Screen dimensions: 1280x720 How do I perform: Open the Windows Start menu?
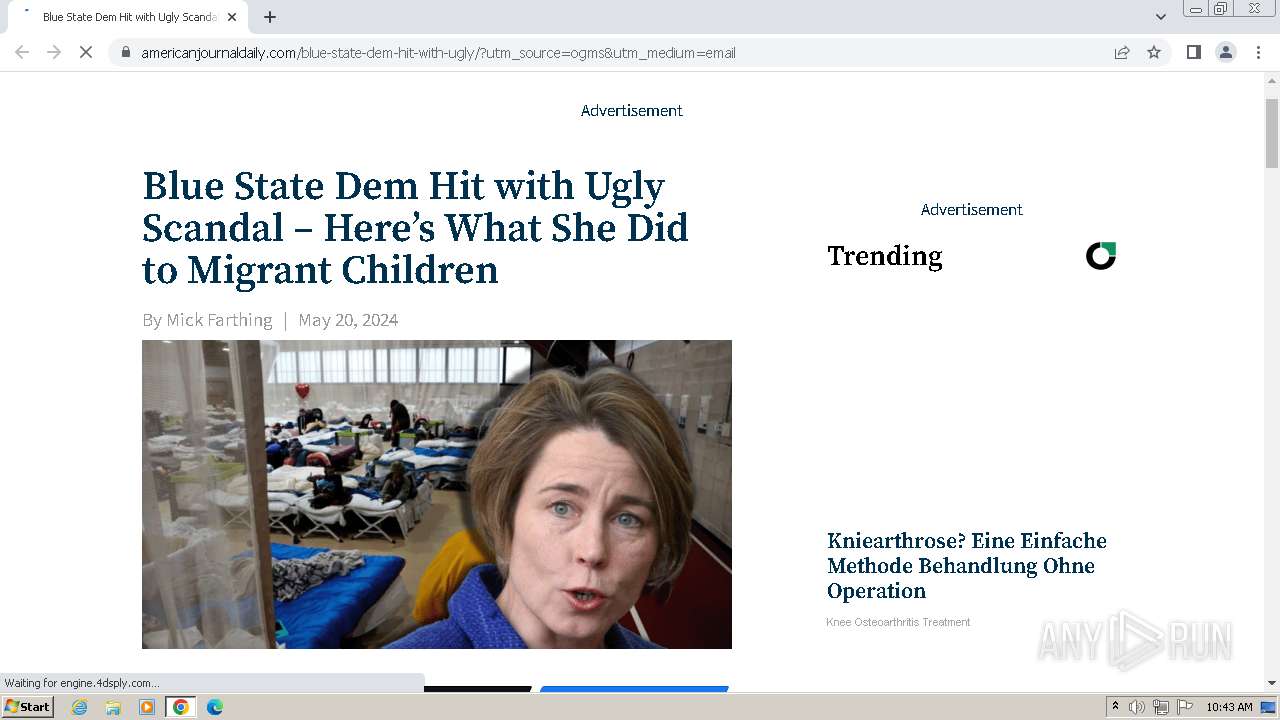[28, 706]
